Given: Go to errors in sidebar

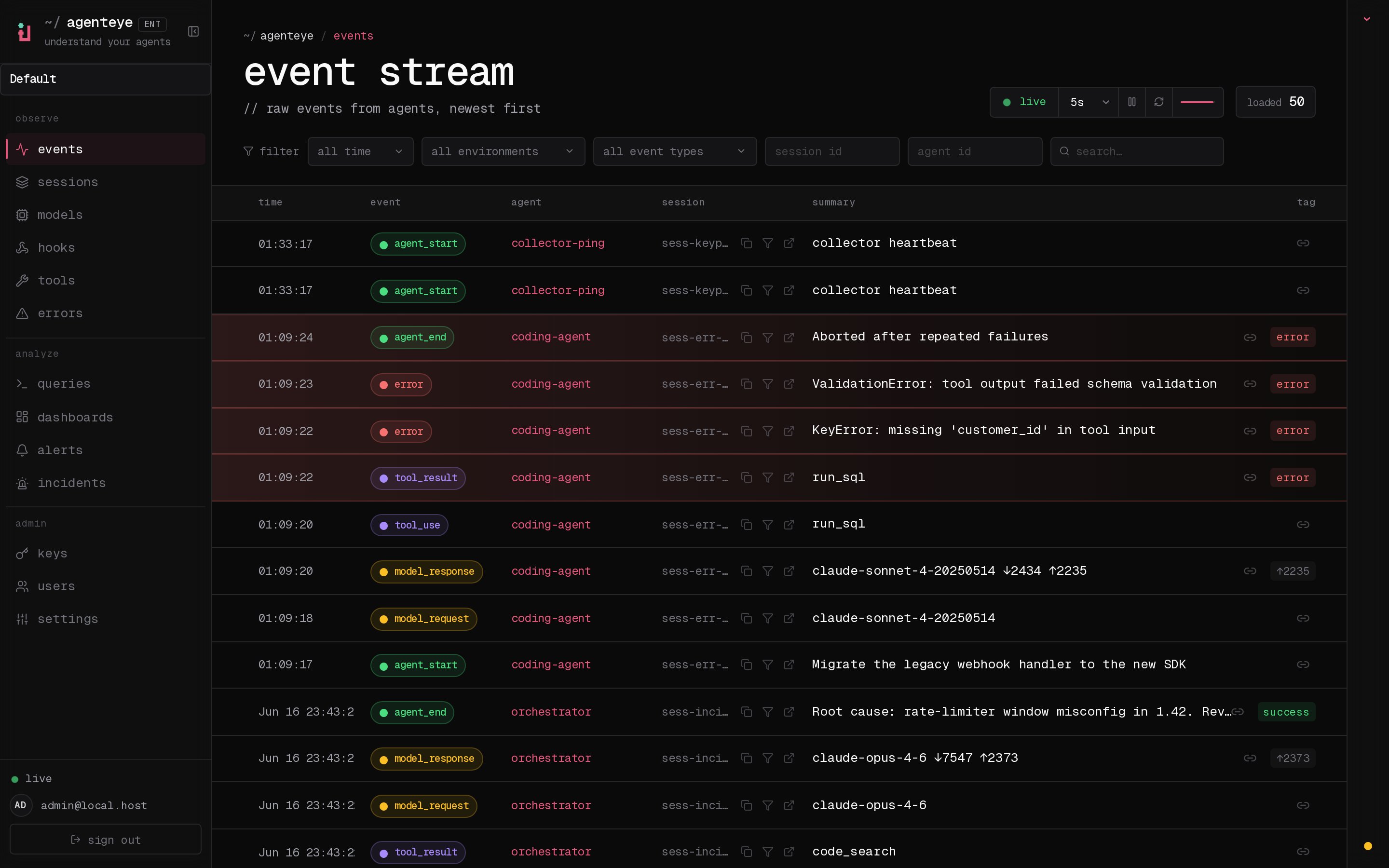Looking at the screenshot, I should [106, 313].
